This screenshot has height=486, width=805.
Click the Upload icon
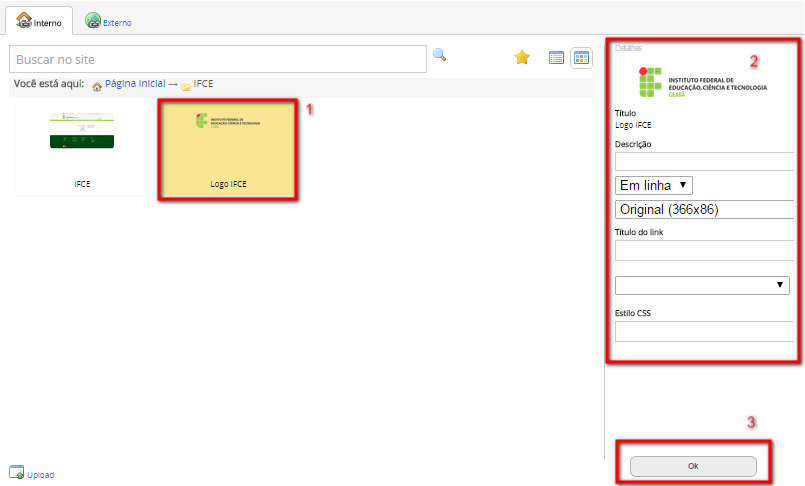click(x=16, y=472)
